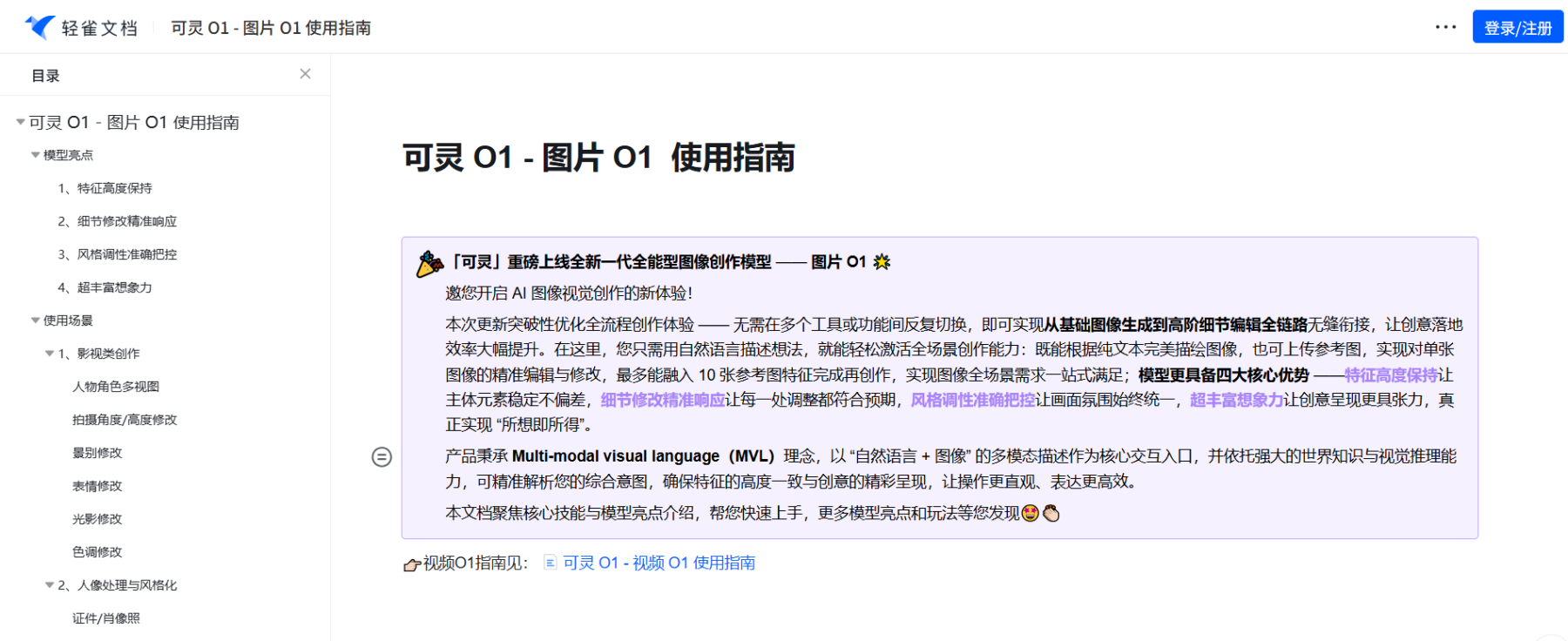This screenshot has width=1568, height=641.
Task: Open 可灵 O1 - 视频 O1 使用指南 link
Action: click(x=659, y=563)
